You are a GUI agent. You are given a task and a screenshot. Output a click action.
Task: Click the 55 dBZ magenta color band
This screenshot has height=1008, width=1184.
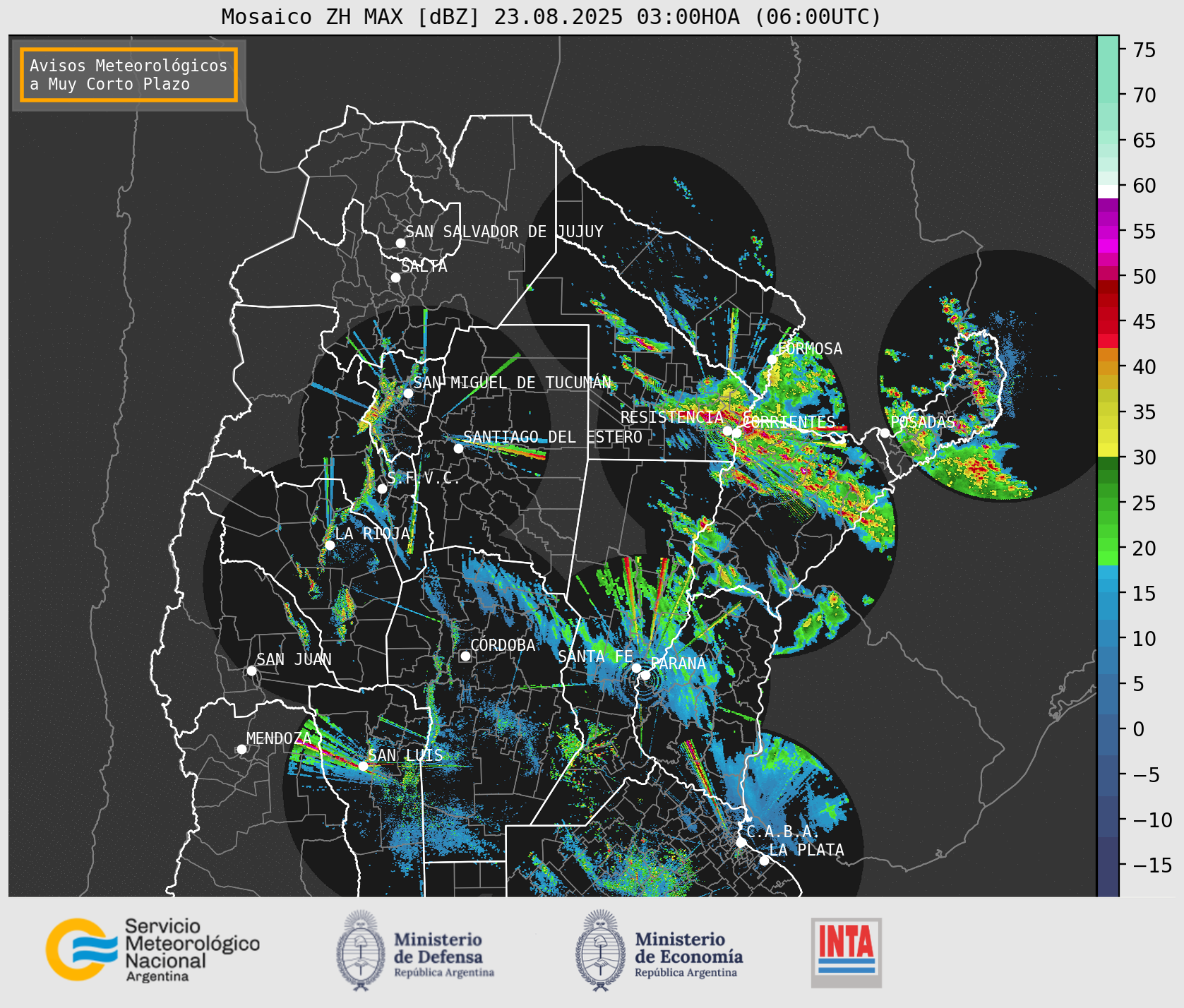[1108, 232]
